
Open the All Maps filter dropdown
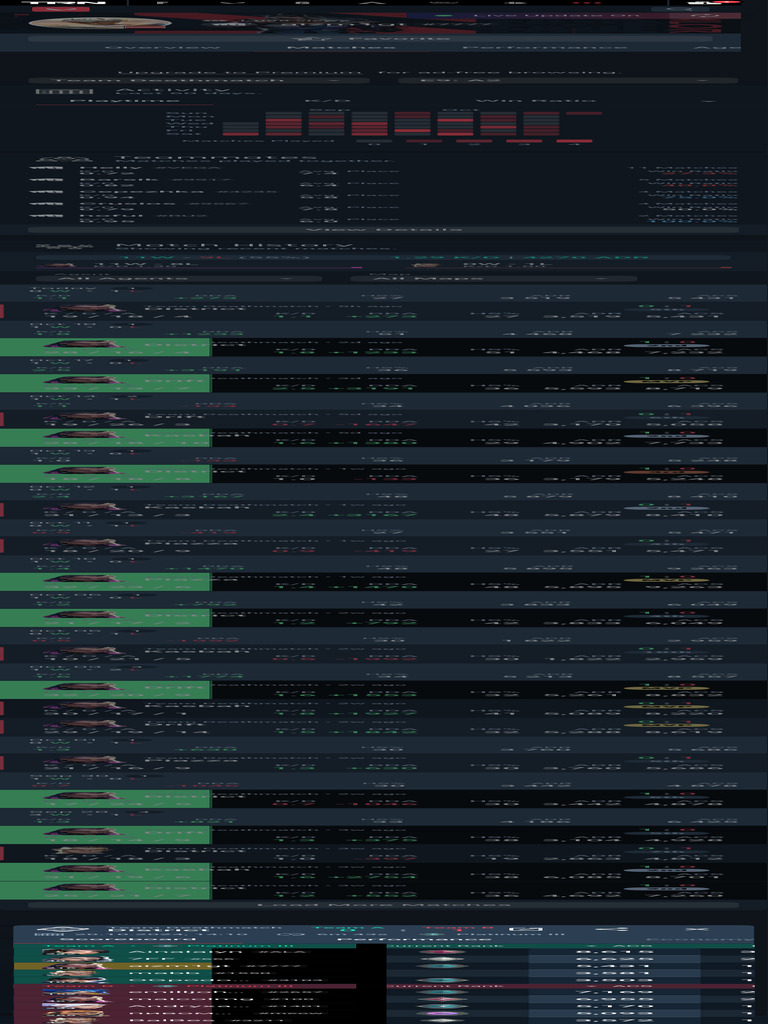[493, 279]
